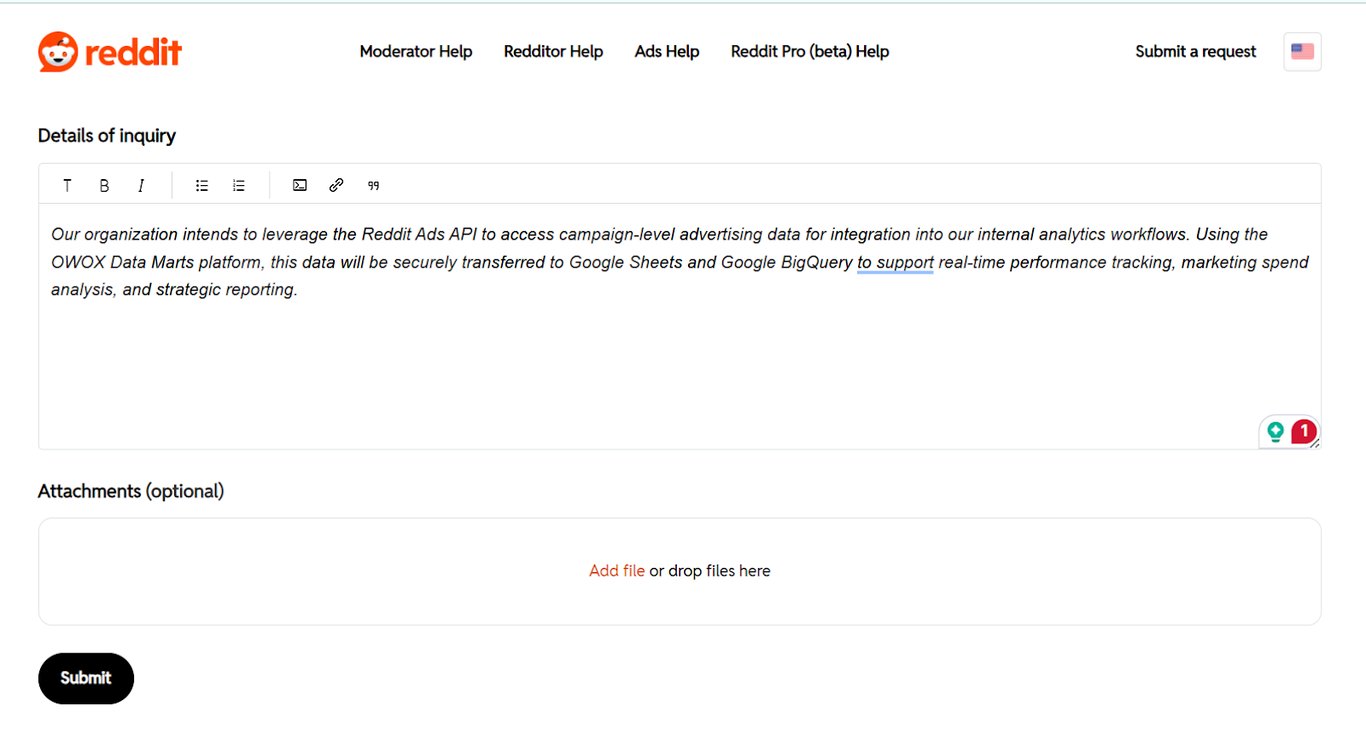Click the text area resize handle
1366x735 pixels.
(1315, 443)
